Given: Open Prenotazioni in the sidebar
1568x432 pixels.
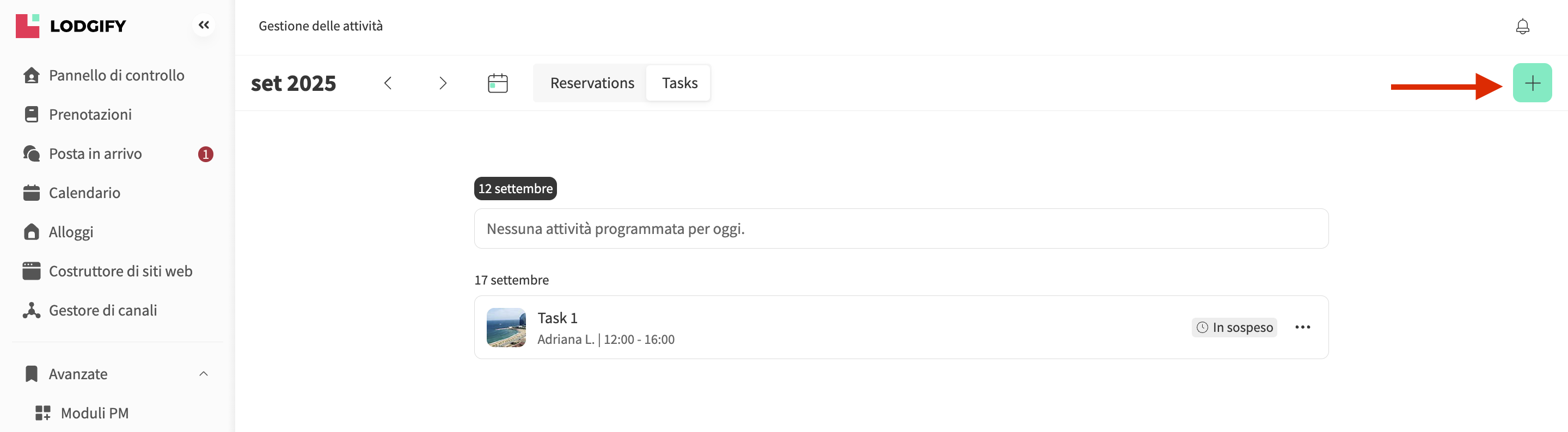Looking at the screenshot, I should coord(90,114).
